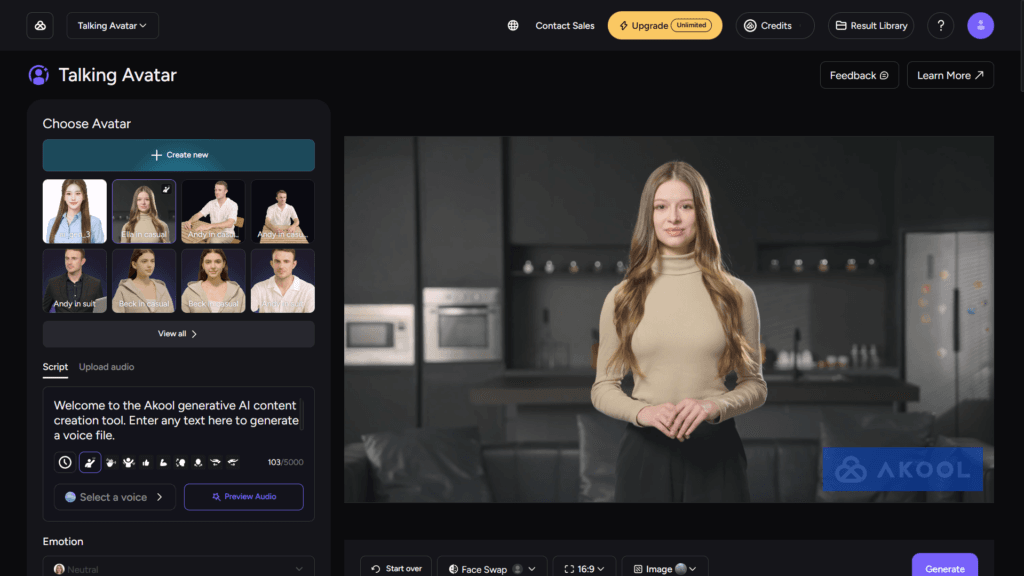1024x576 pixels.
Task: Switch to the Upload audio tab
Action: (x=106, y=367)
